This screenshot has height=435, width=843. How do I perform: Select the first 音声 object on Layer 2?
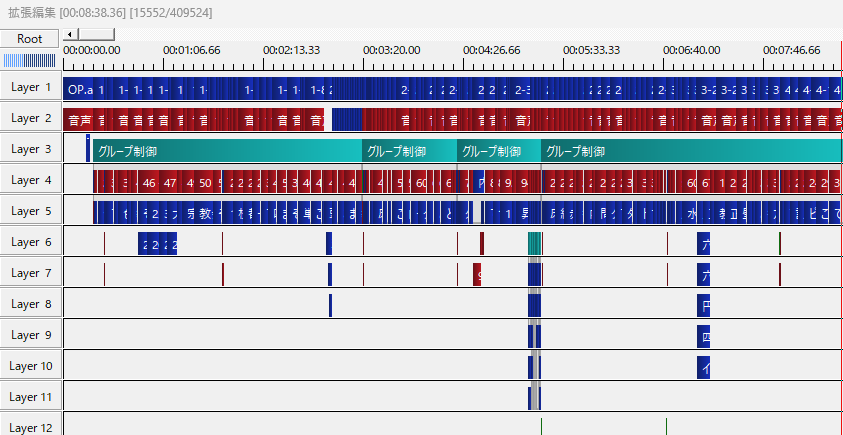pyautogui.click(x=77, y=119)
